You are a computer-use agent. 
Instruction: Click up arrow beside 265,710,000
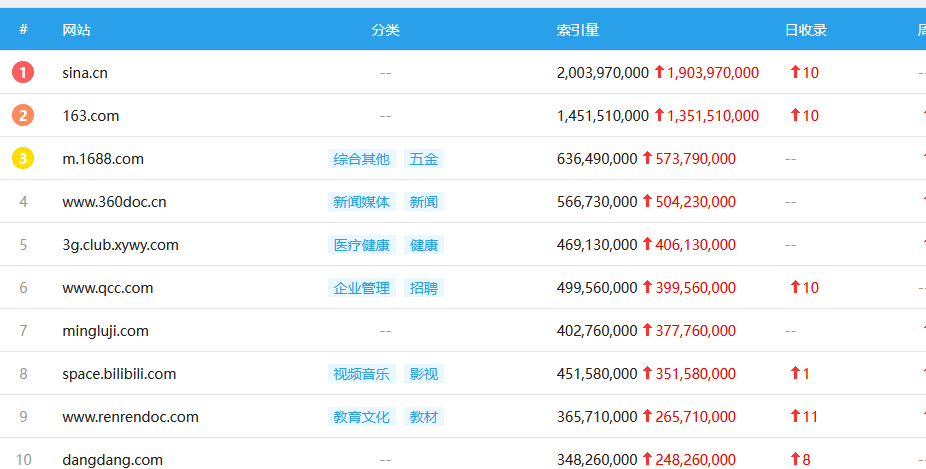click(647, 416)
